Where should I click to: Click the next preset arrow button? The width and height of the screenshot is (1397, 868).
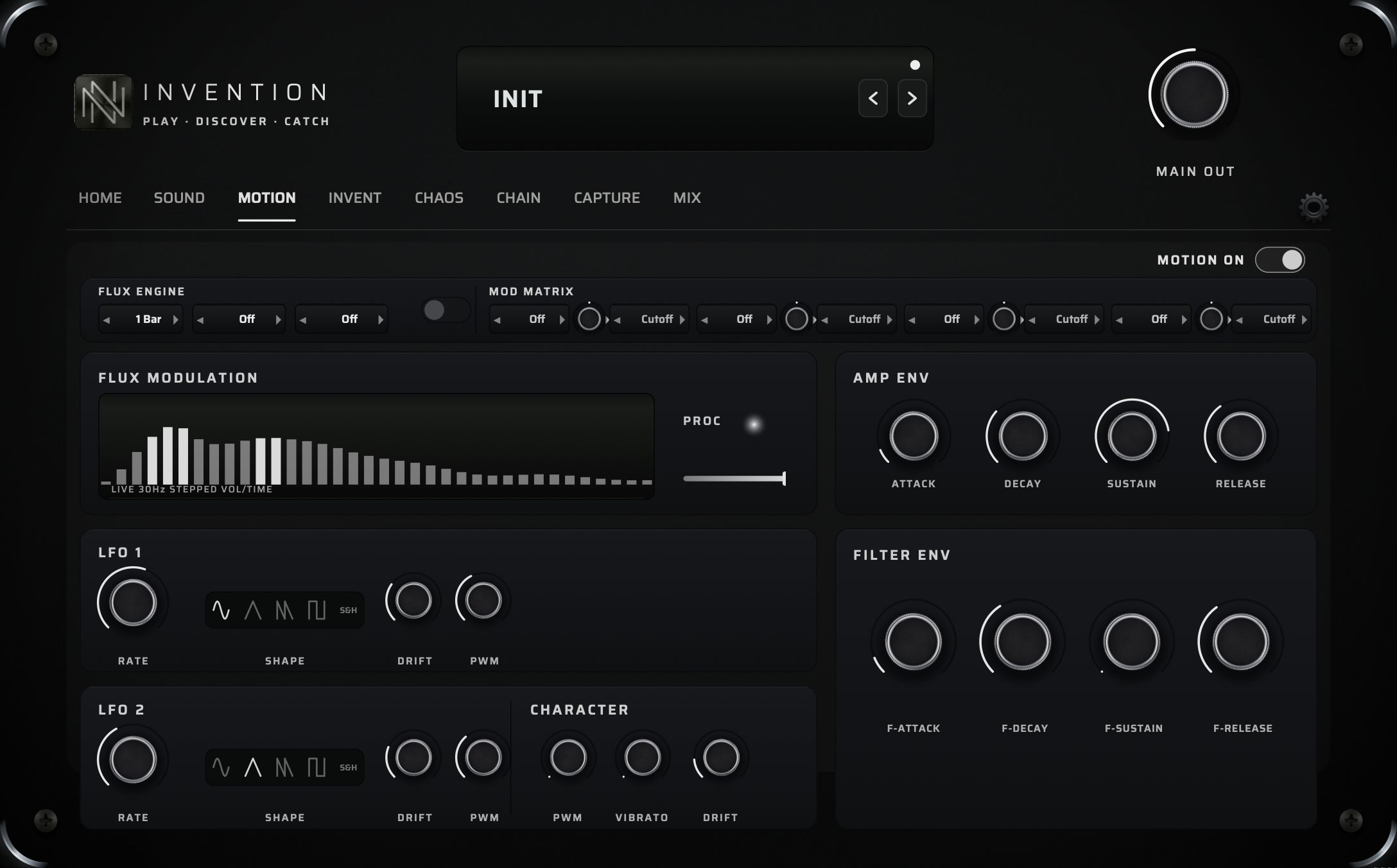[x=912, y=98]
